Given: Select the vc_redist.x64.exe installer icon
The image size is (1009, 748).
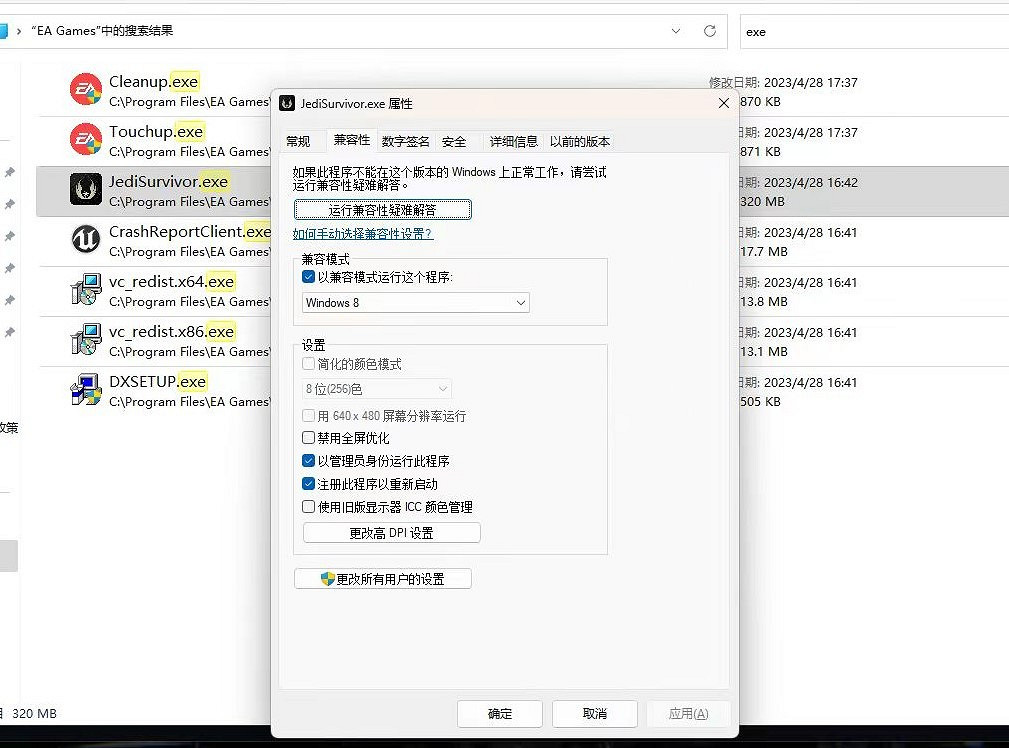Looking at the screenshot, I should coord(86,290).
